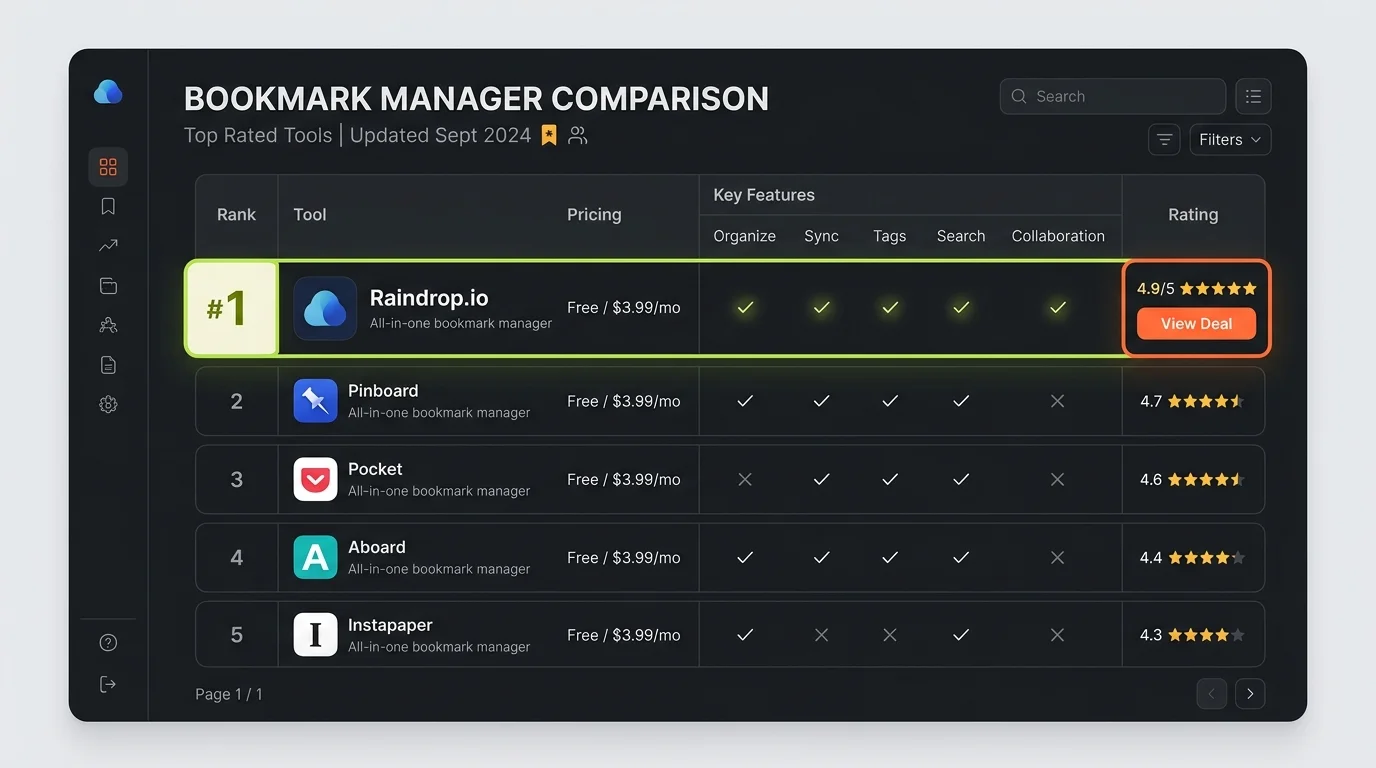
Task: Sort by the Rating column header
Action: [x=1193, y=215]
